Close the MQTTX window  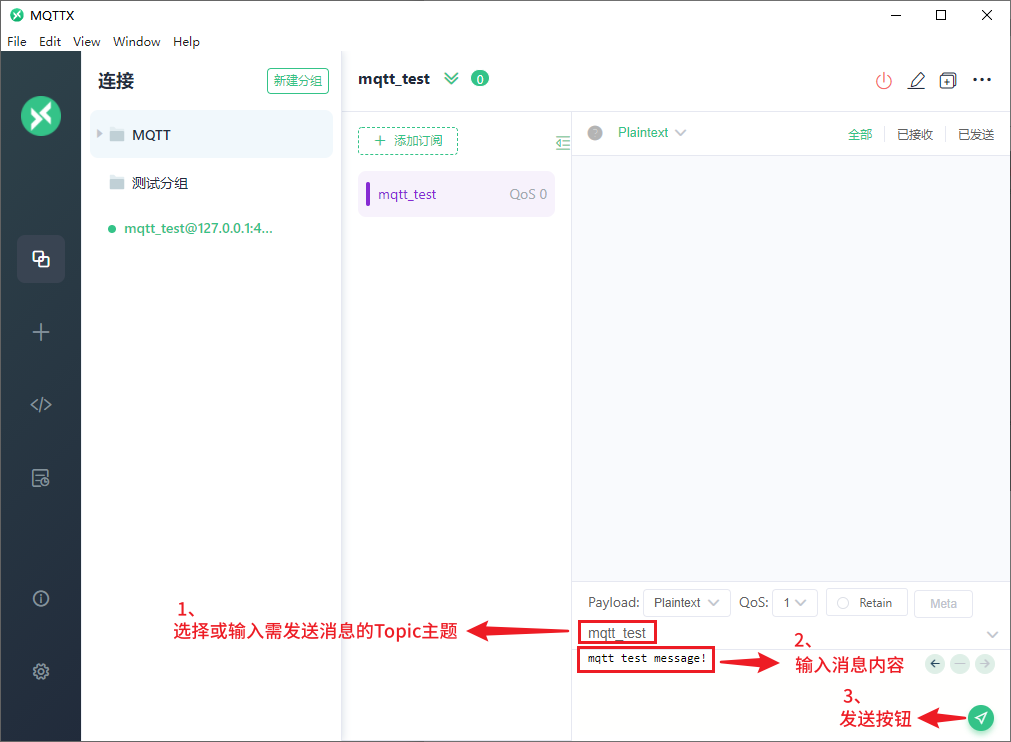[986, 15]
